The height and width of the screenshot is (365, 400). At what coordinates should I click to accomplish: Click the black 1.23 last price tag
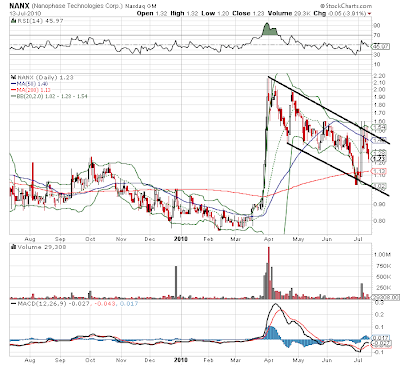(380, 159)
